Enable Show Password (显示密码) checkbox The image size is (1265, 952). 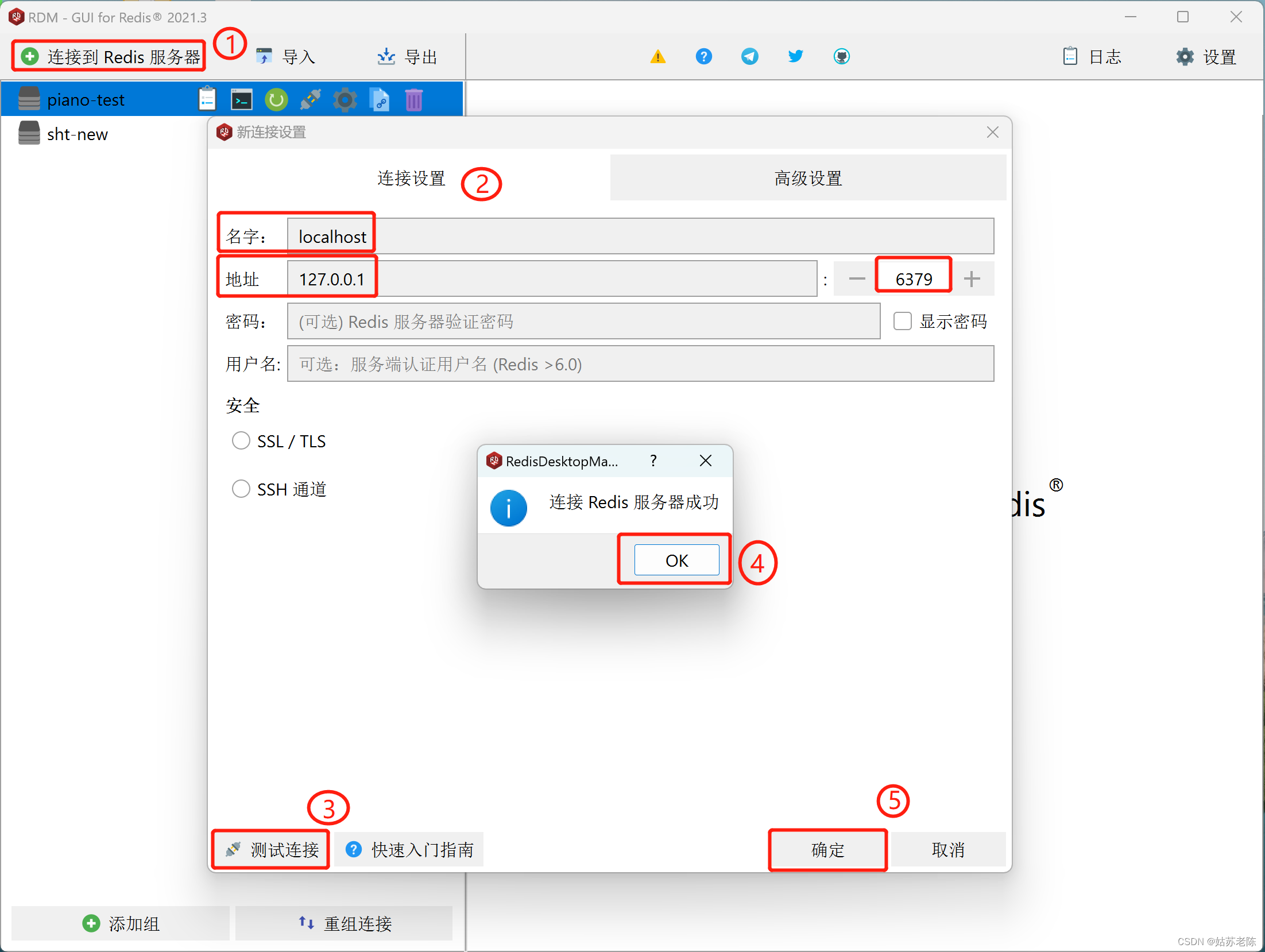[x=903, y=321]
